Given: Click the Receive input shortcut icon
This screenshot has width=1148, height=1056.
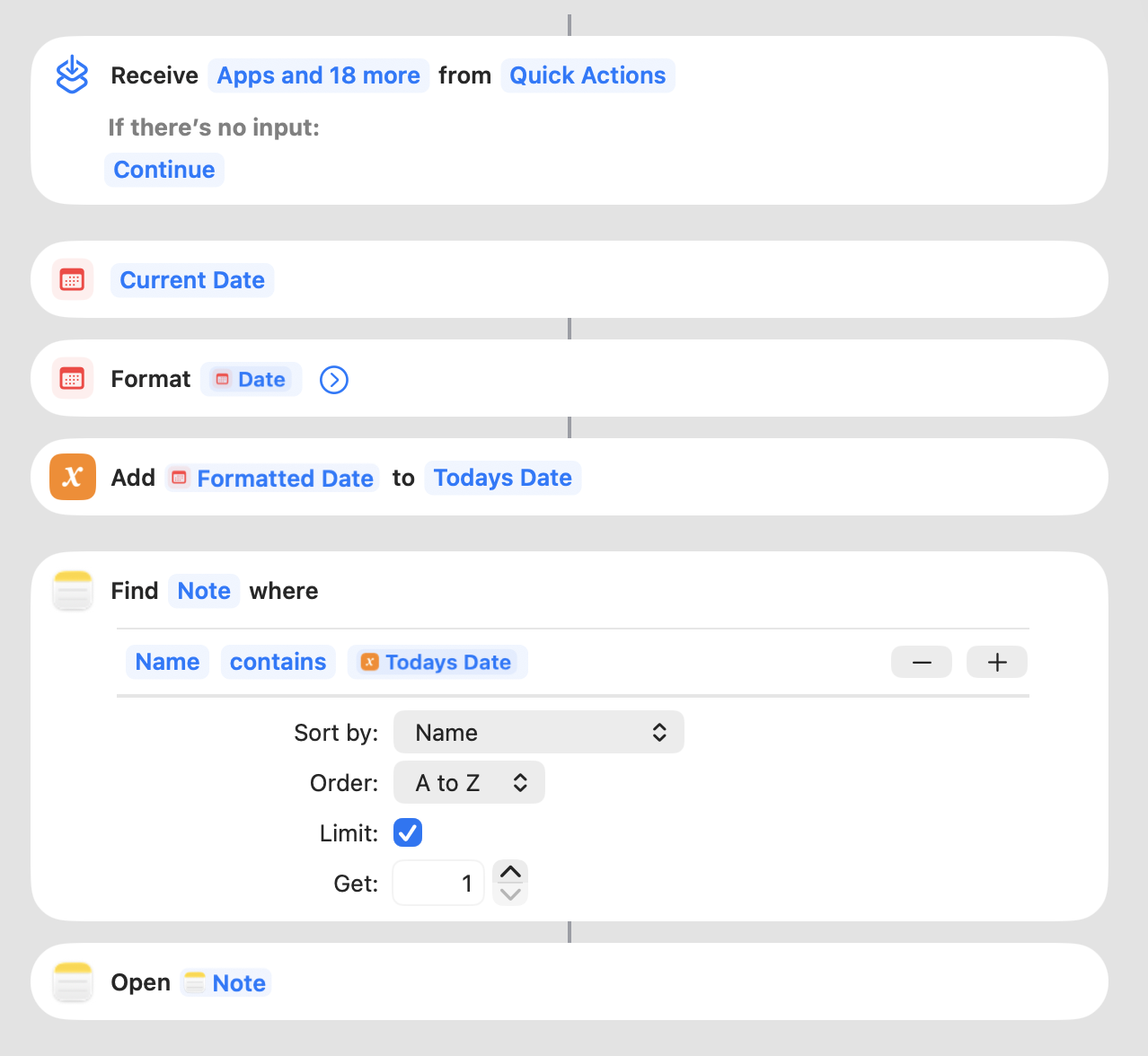Looking at the screenshot, I should click(72, 75).
